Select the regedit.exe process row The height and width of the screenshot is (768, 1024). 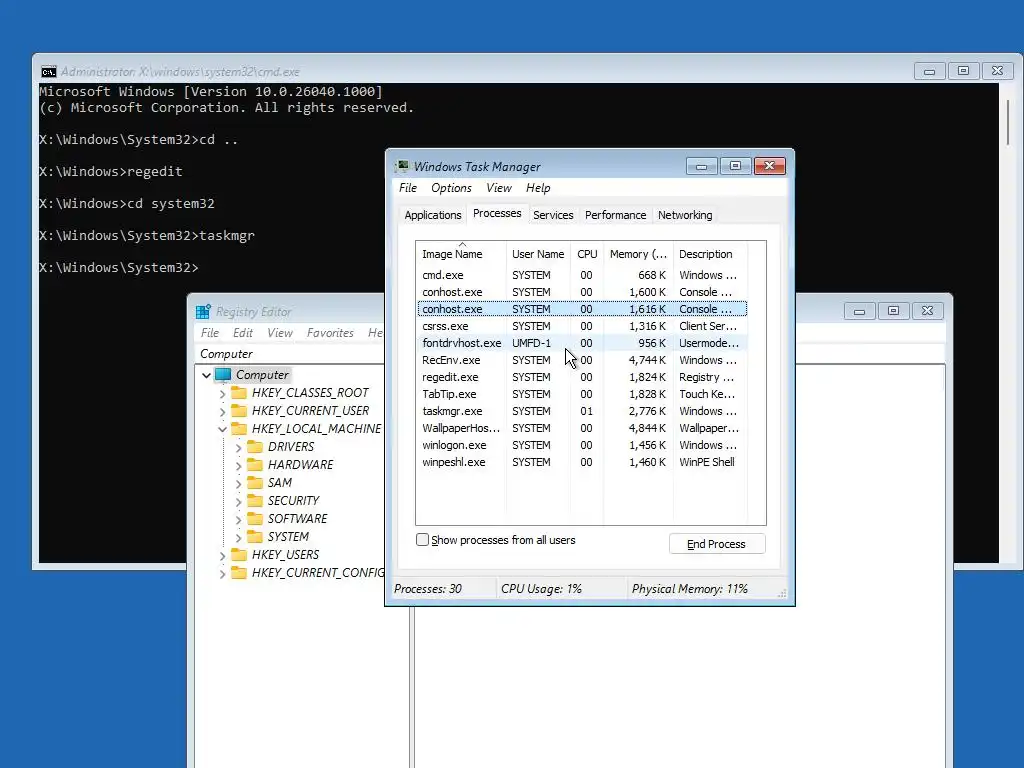click(x=582, y=377)
